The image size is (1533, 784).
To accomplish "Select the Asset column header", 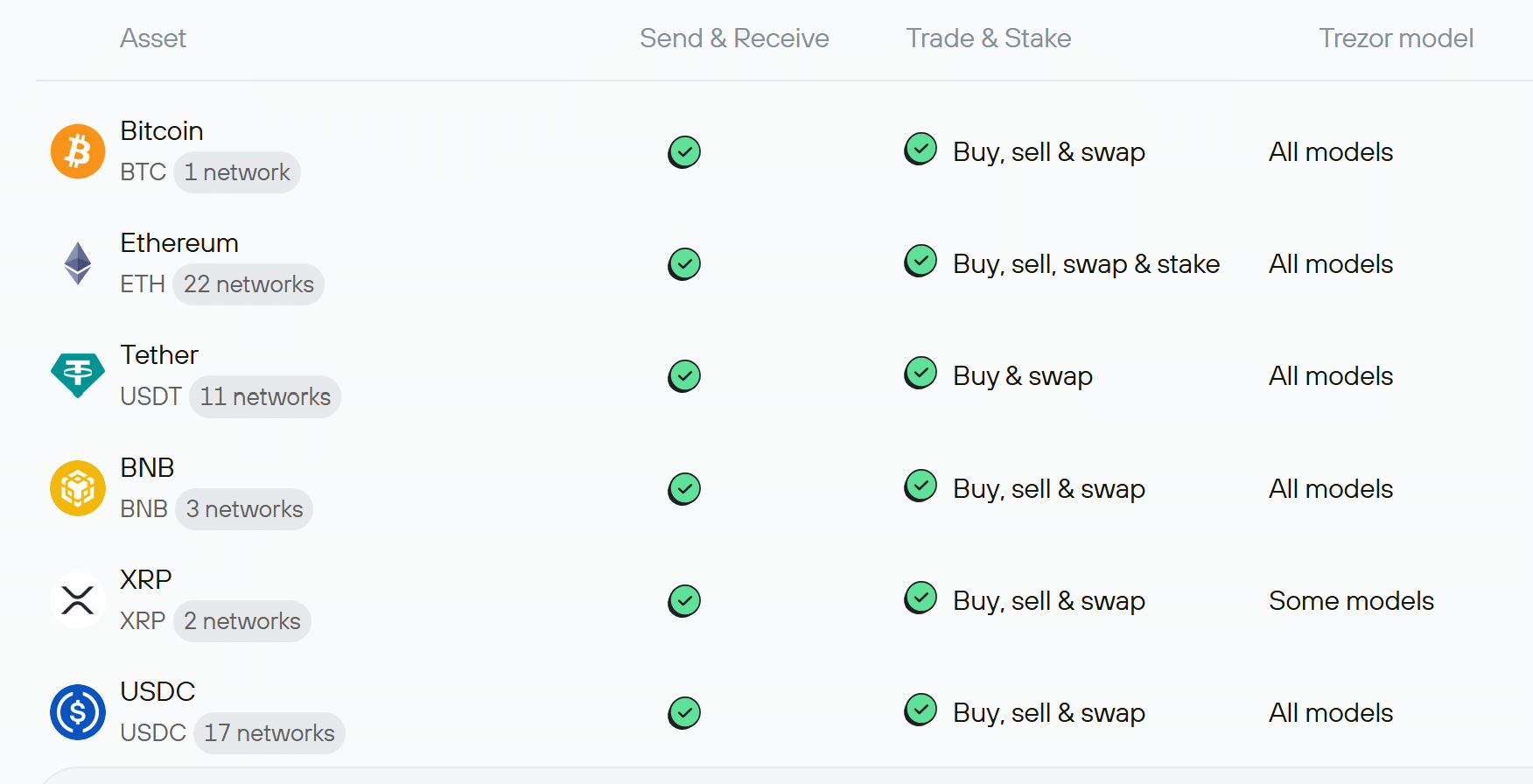I will [153, 38].
